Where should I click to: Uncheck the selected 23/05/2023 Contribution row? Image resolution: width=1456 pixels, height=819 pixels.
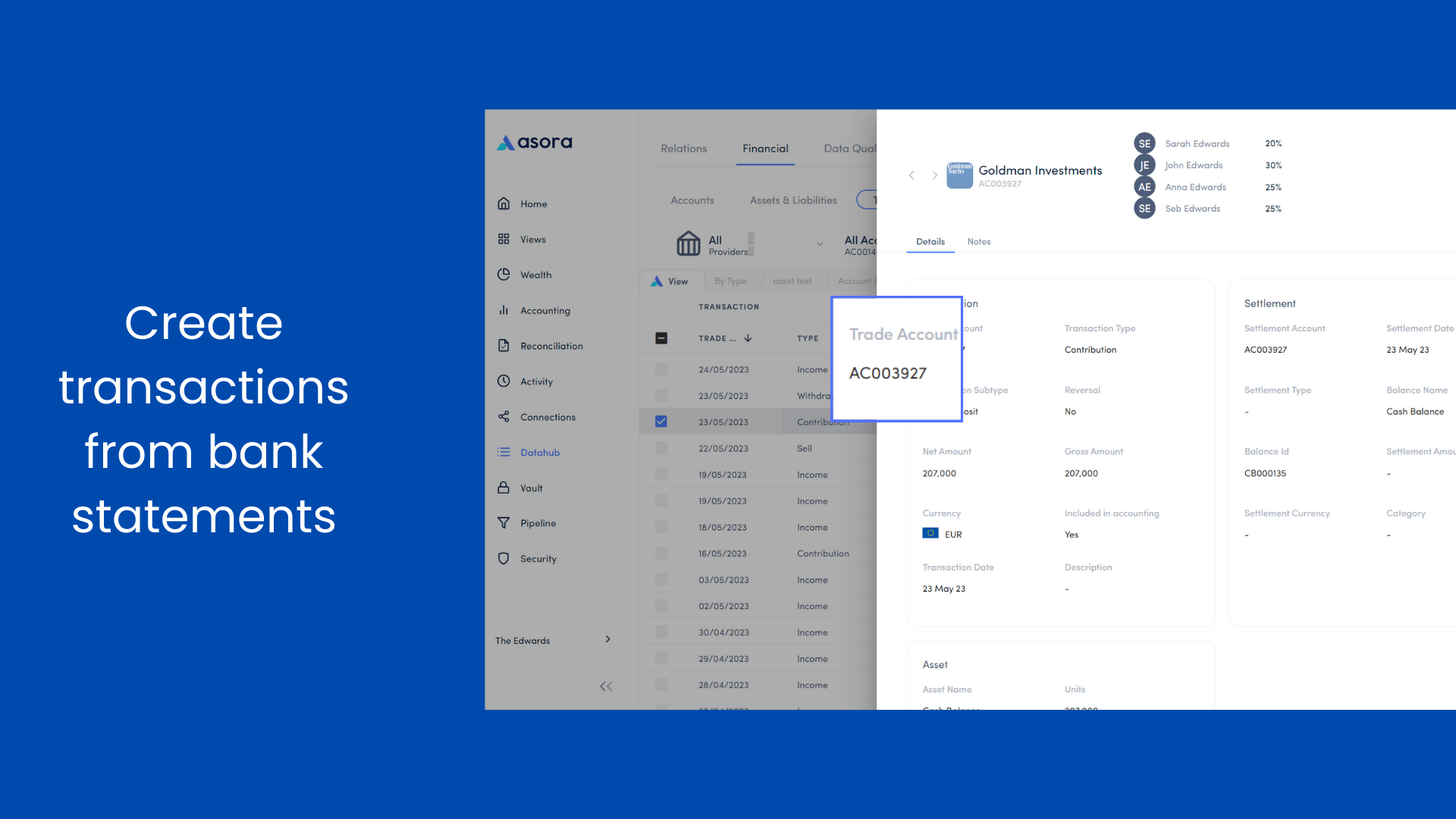point(661,422)
